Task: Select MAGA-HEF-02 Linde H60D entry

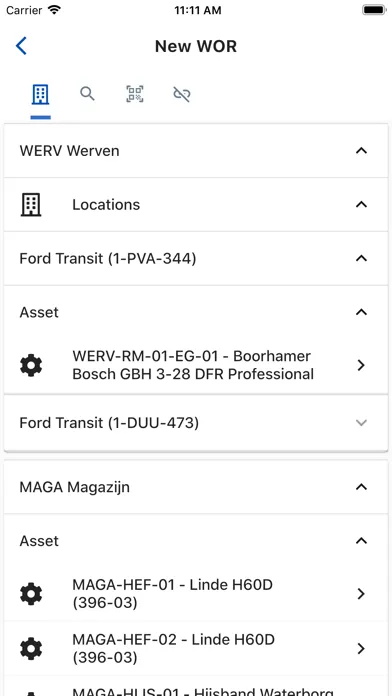Action: coord(196,649)
